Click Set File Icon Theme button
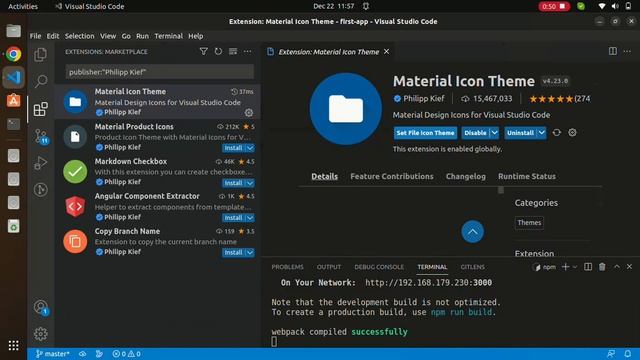 coord(425,133)
